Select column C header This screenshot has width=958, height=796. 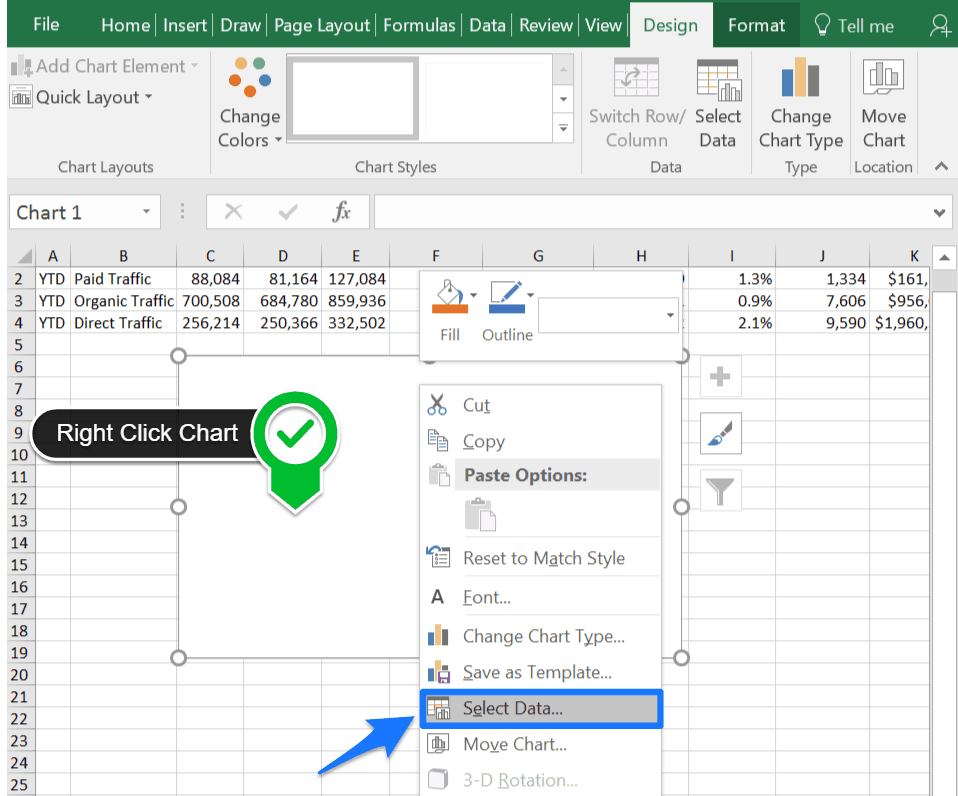210,255
